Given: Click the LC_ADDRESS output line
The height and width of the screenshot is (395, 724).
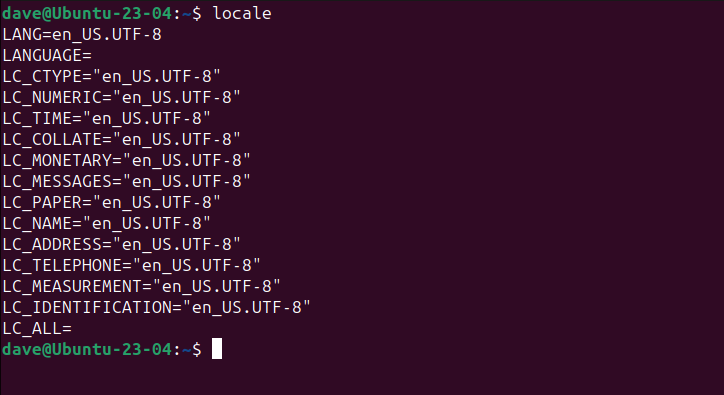Looking at the screenshot, I should pos(121,244).
